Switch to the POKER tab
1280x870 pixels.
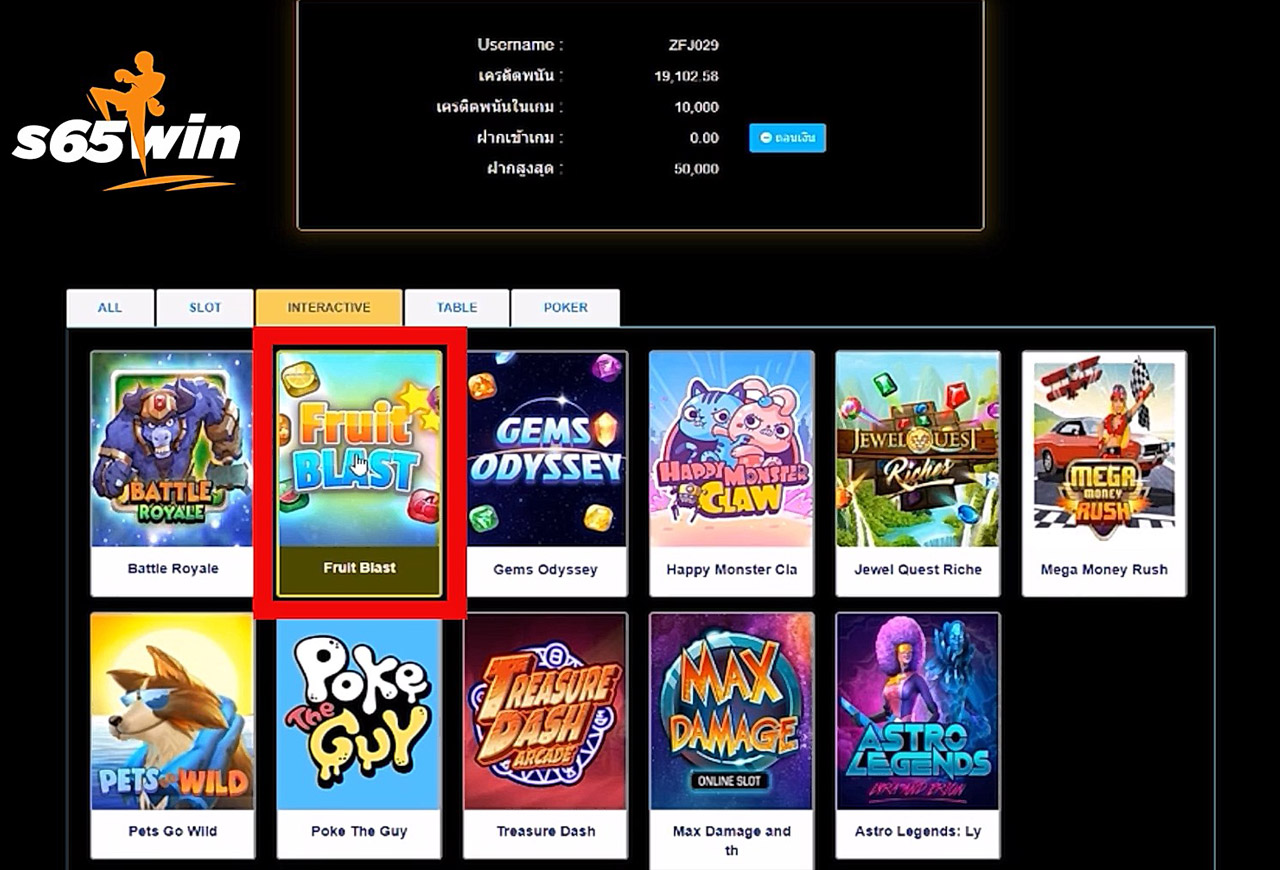[565, 308]
